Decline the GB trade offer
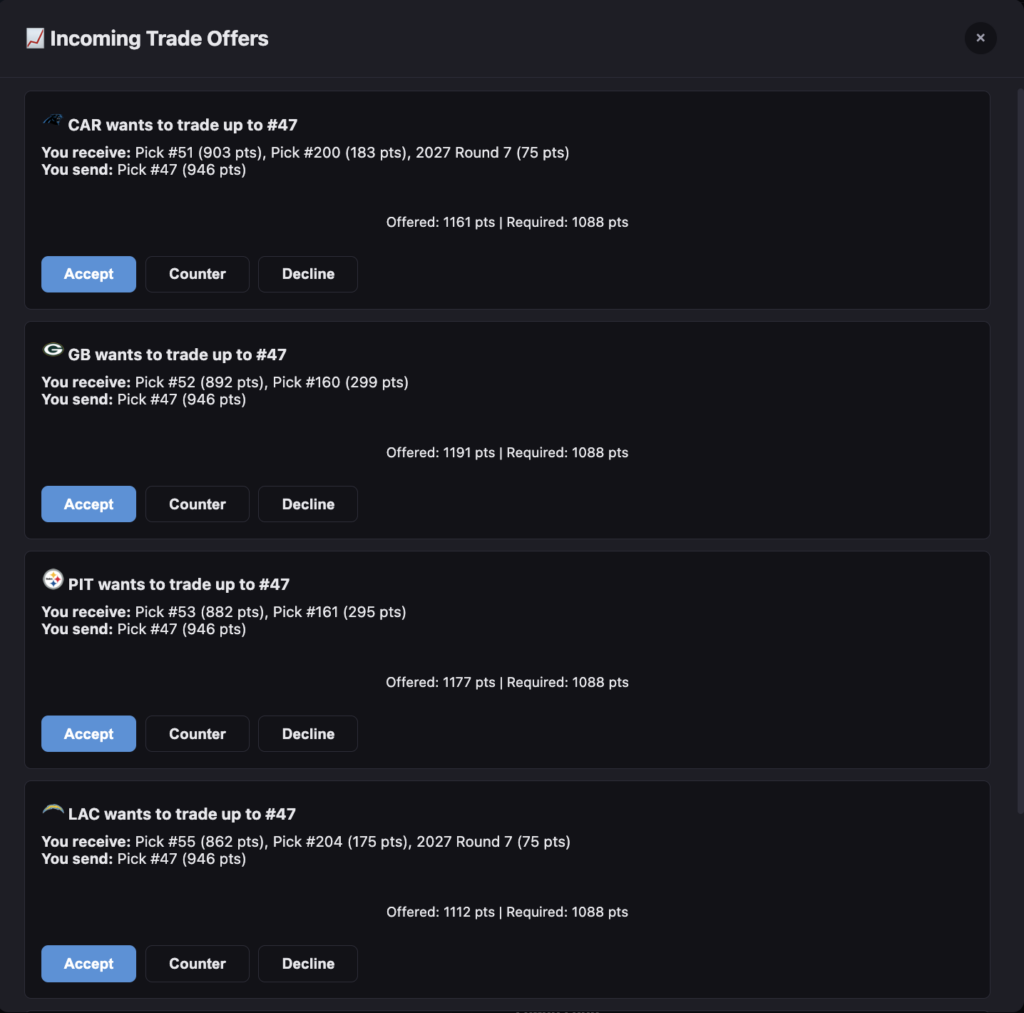Viewport: 1024px width, 1013px height. point(308,504)
